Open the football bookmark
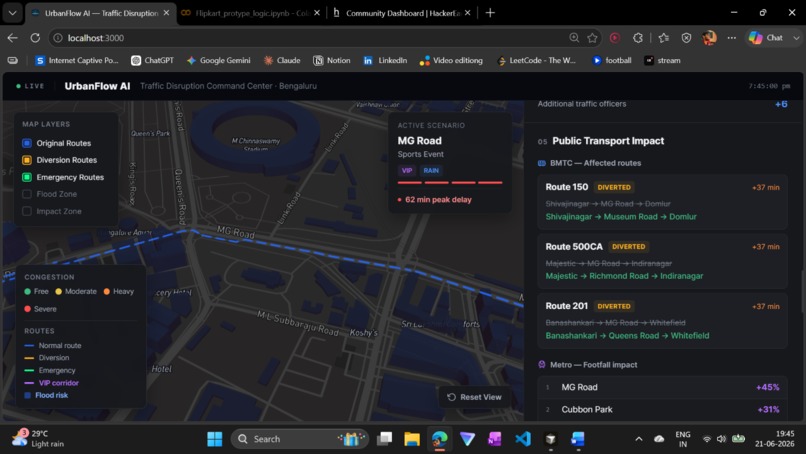The image size is (806, 454). point(611,60)
